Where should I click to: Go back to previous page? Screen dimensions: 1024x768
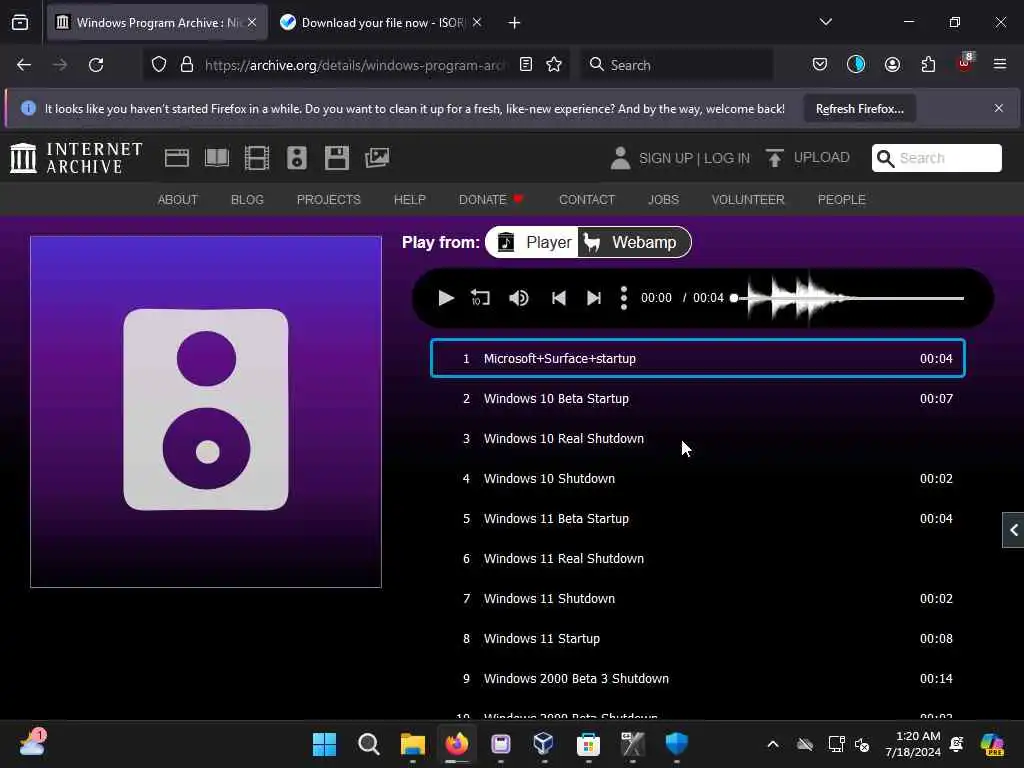coord(24,65)
